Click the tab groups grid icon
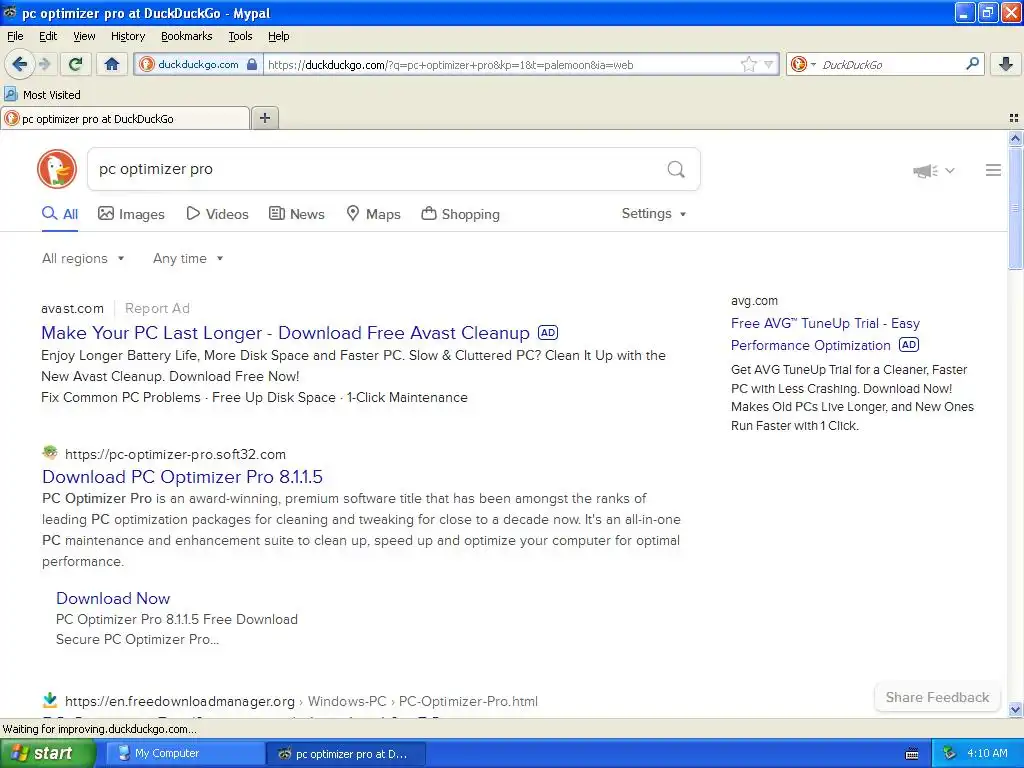1024x768 pixels. [x=1014, y=118]
